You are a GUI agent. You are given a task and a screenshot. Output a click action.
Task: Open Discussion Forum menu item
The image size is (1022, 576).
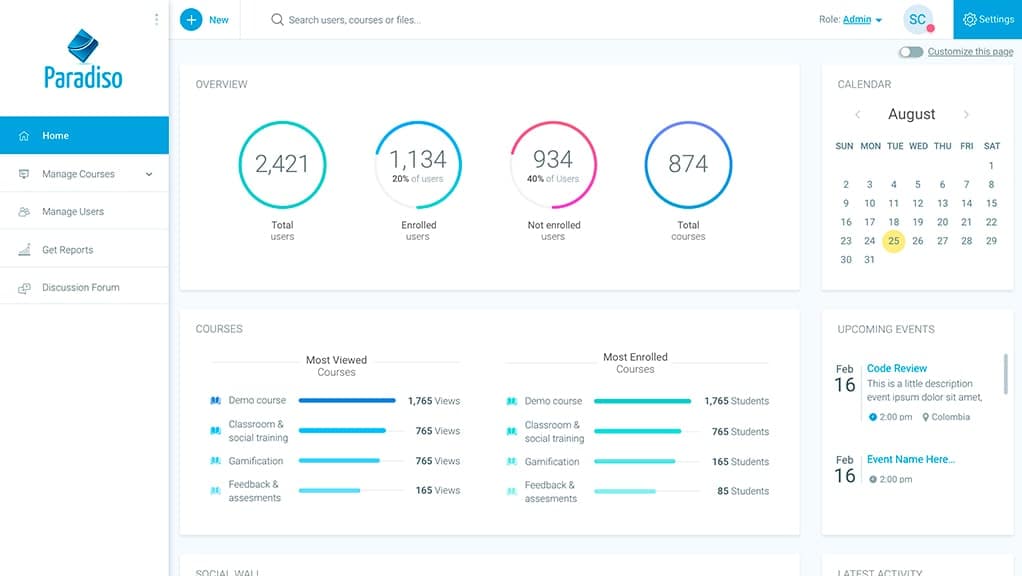[x=84, y=287]
